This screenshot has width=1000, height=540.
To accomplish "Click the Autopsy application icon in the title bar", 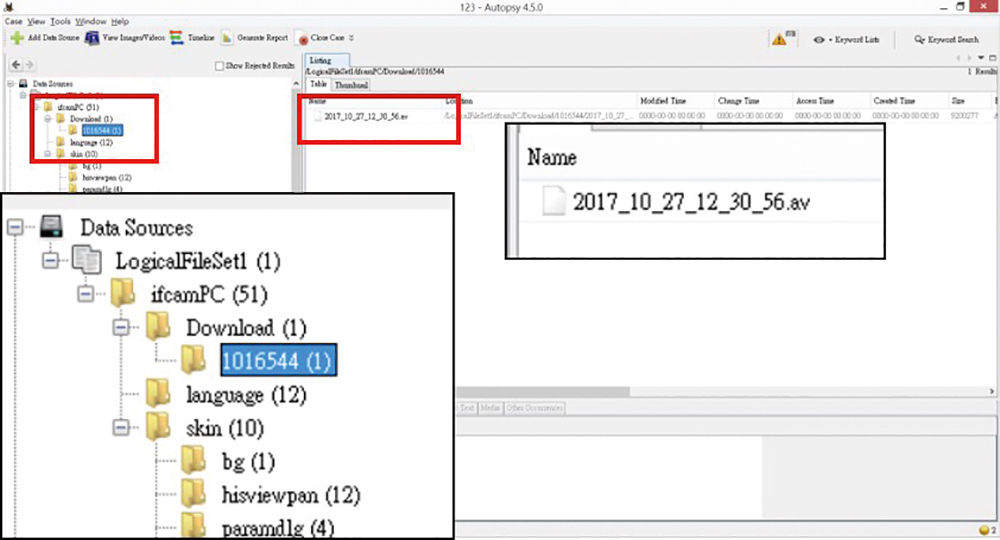I will pyautogui.click(x=9, y=7).
